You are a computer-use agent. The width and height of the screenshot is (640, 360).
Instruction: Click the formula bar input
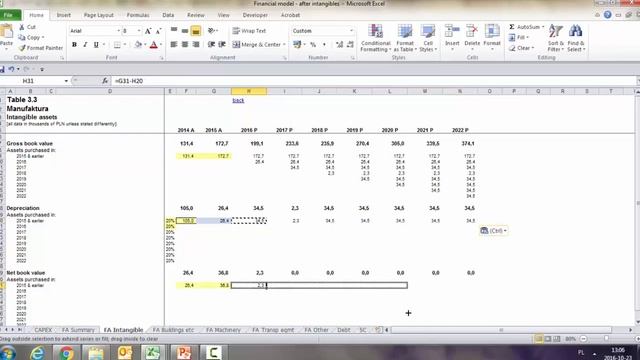point(373,81)
